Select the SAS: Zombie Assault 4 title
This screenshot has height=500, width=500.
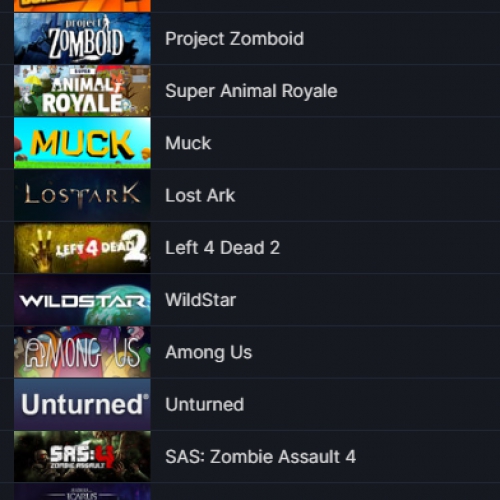click(260, 457)
